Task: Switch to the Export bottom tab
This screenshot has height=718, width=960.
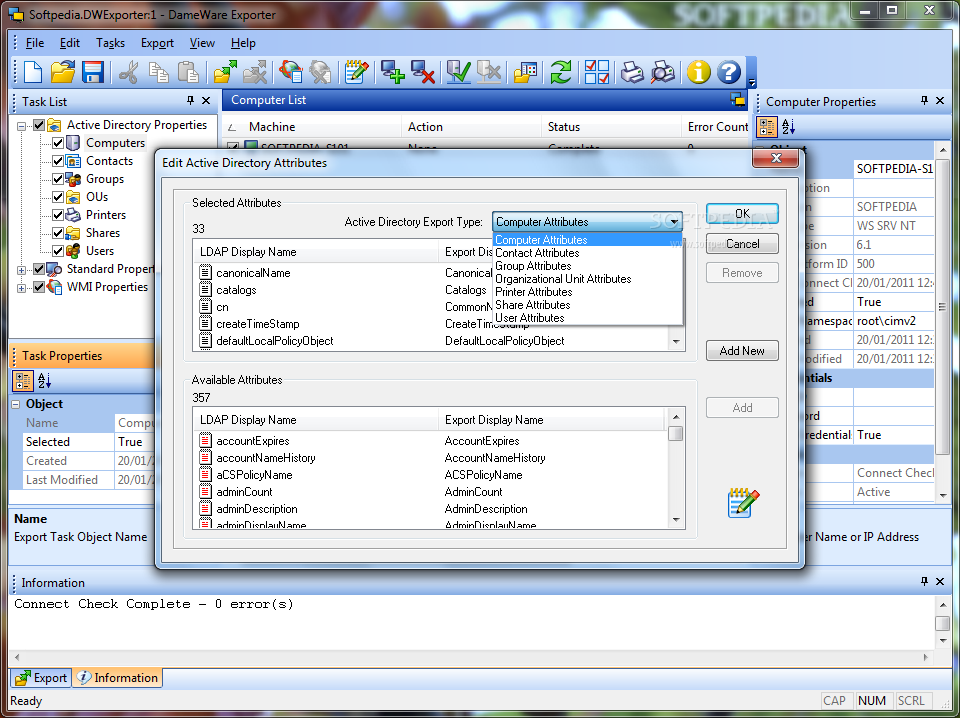Action: (42, 678)
